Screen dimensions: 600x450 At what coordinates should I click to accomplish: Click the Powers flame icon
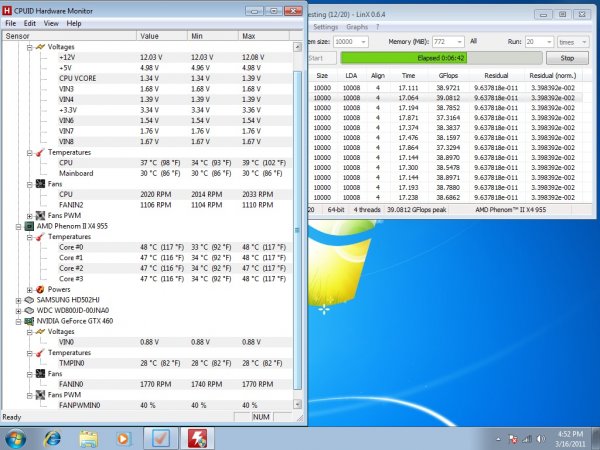[x=40, y=289]
